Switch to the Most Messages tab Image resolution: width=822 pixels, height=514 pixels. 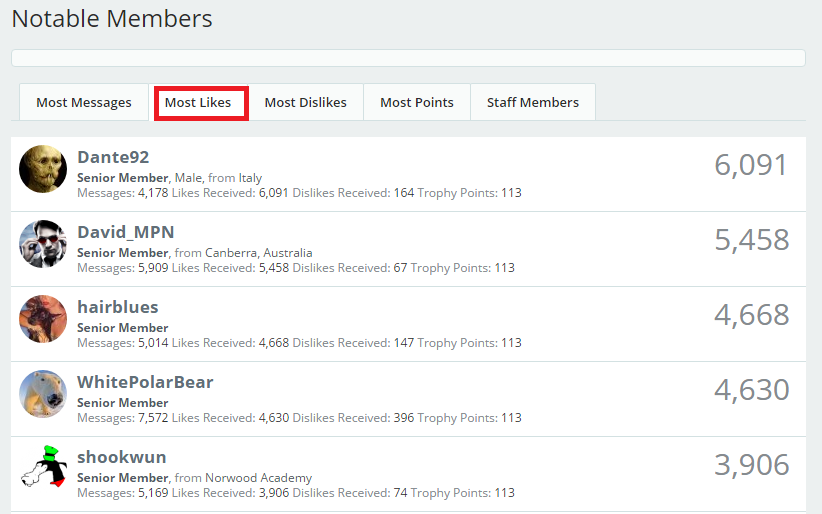(x=84, y=103)
